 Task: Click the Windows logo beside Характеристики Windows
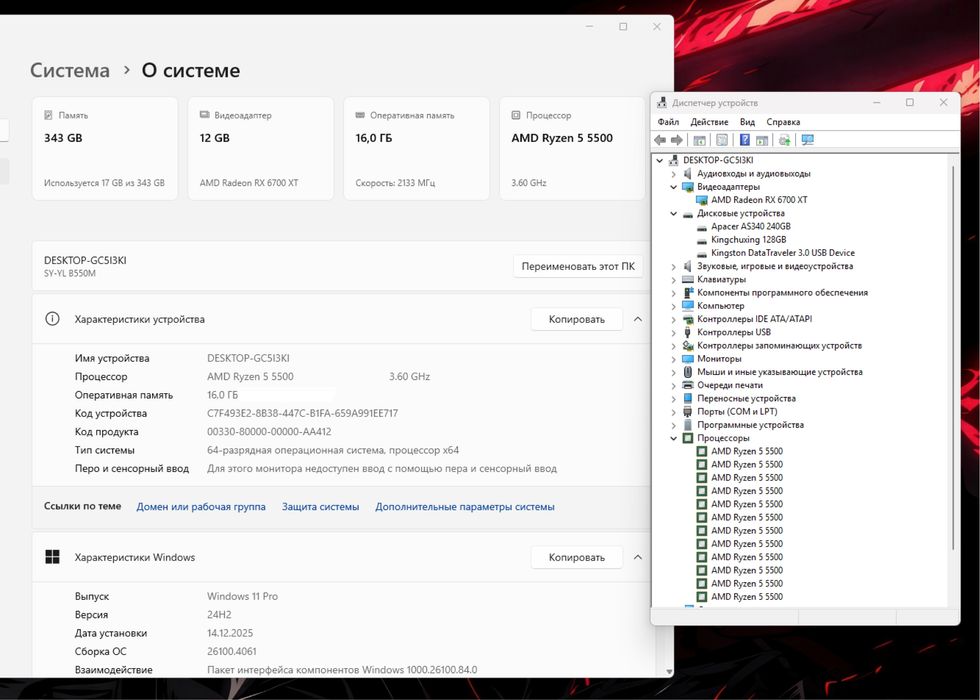(52, 557)
